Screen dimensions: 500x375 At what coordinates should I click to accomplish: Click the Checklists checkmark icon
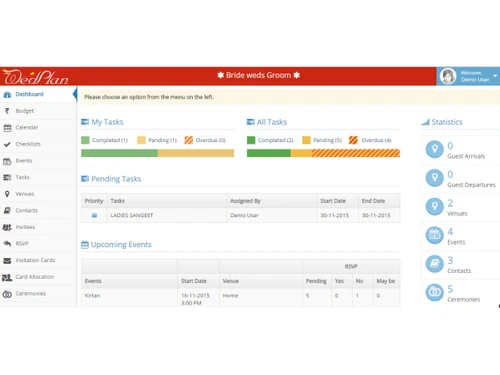coord(7,144)
